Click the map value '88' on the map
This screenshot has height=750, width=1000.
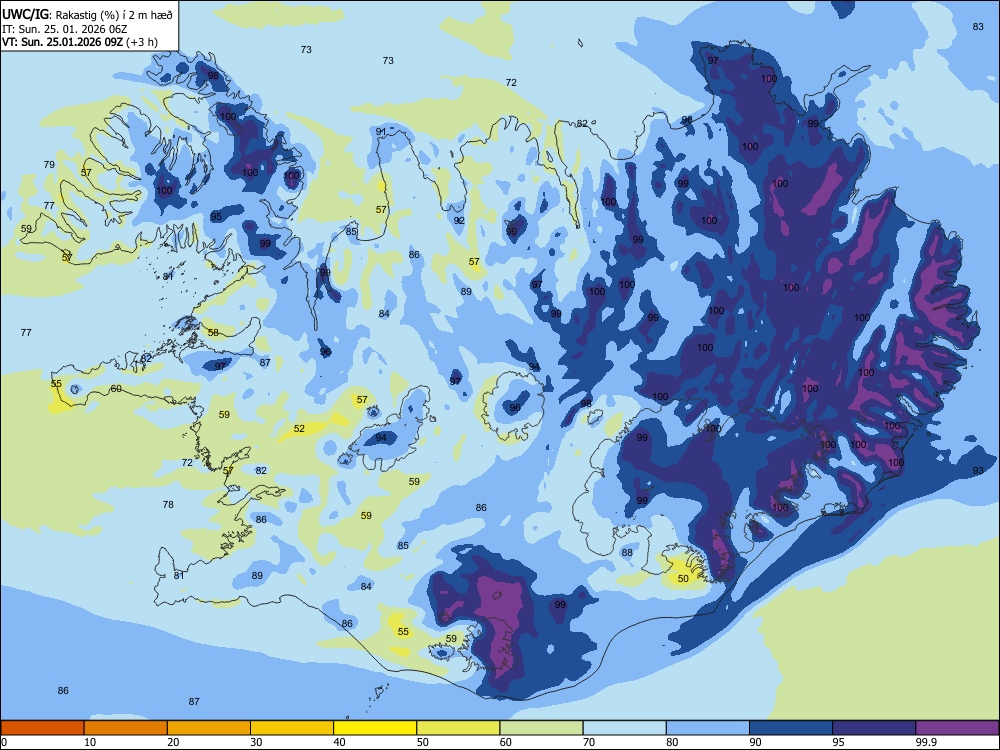click(628, 552)
